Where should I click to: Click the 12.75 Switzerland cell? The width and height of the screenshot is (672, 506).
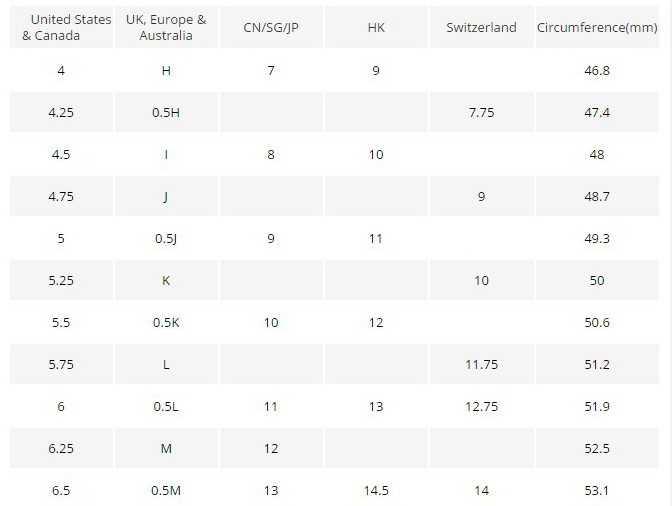click(482, 406)
